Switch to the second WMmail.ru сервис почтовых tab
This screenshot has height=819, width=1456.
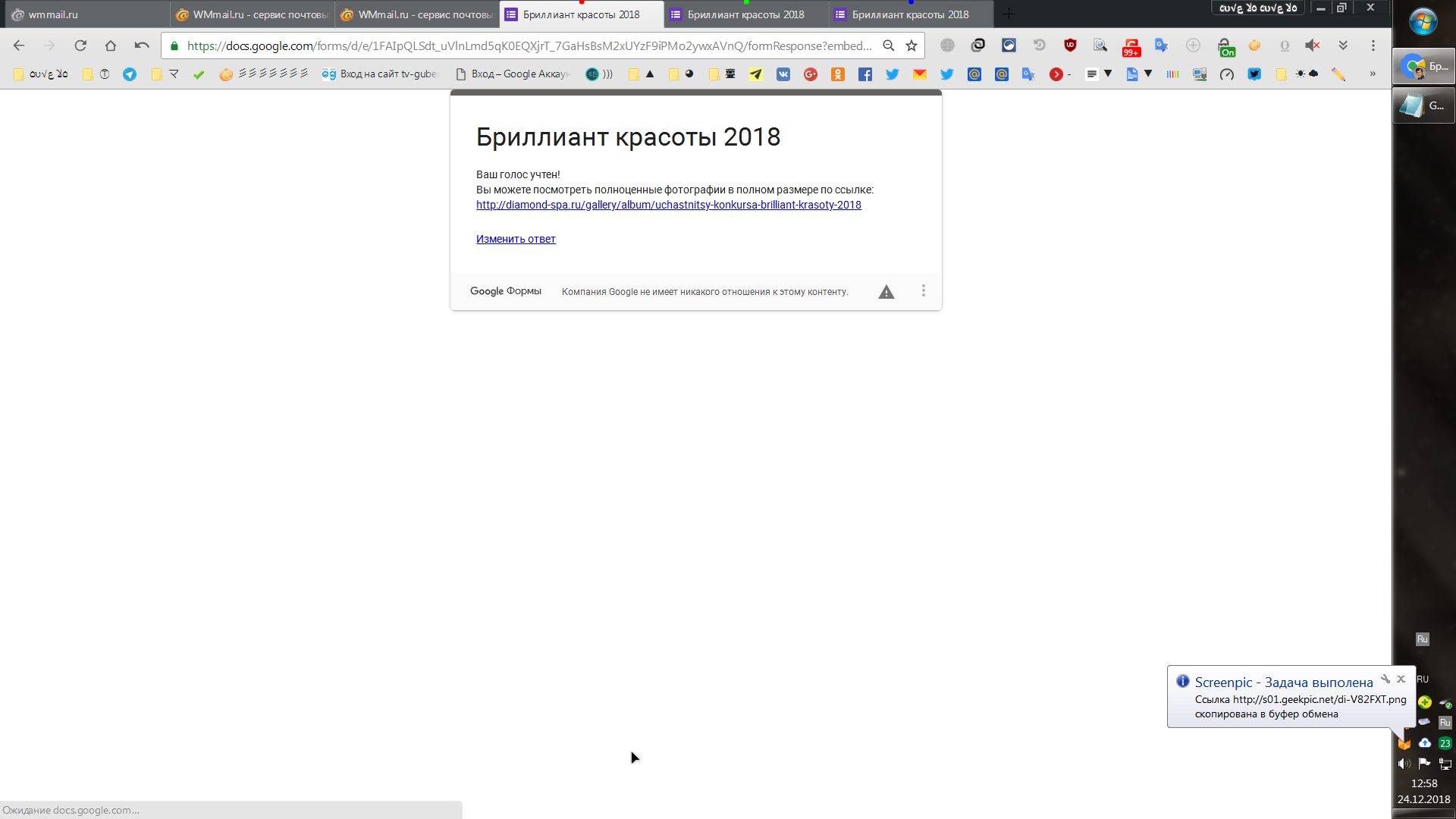click(x=417, y=14)
